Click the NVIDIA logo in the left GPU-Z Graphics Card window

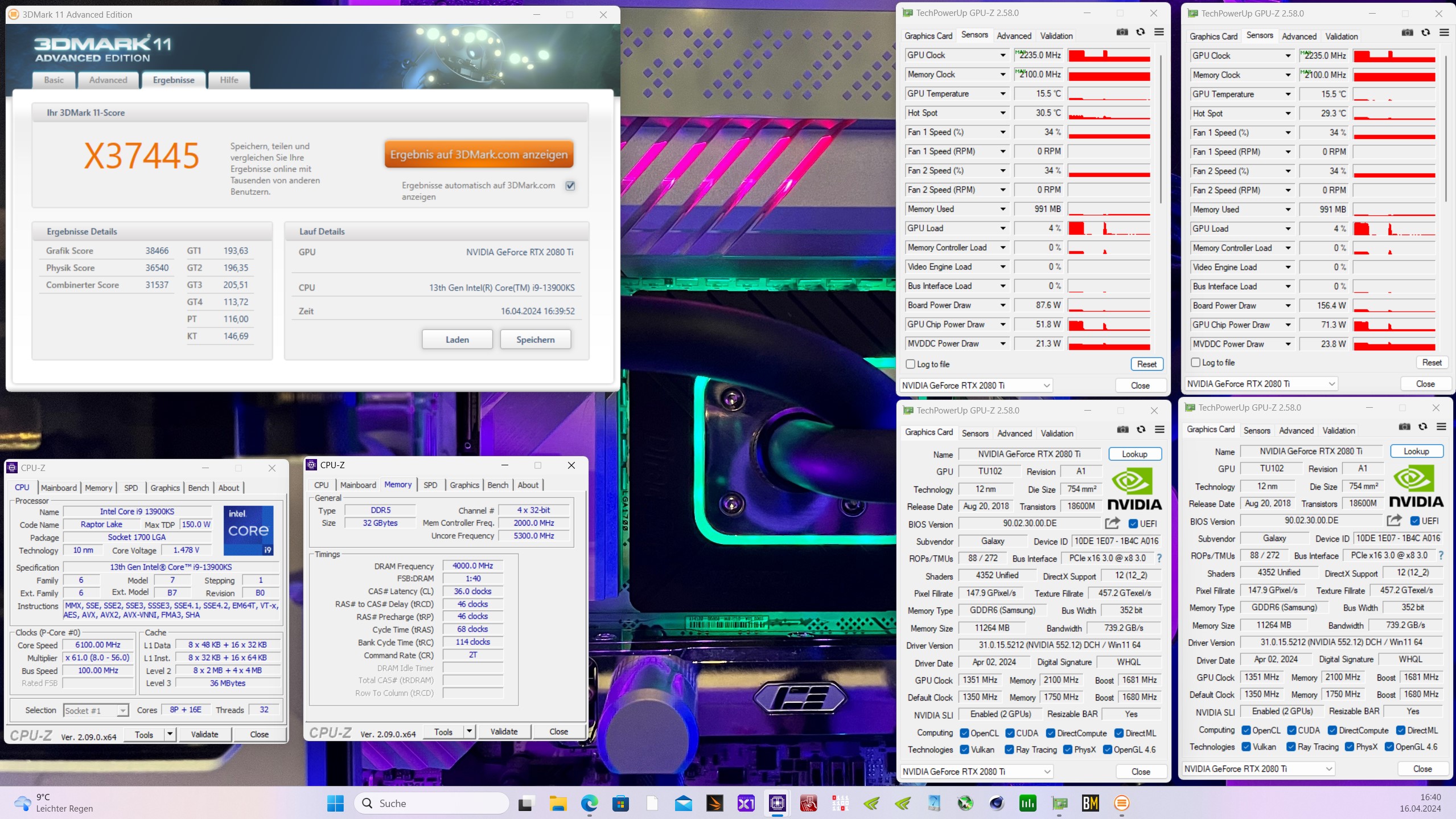pos(1134,489)
